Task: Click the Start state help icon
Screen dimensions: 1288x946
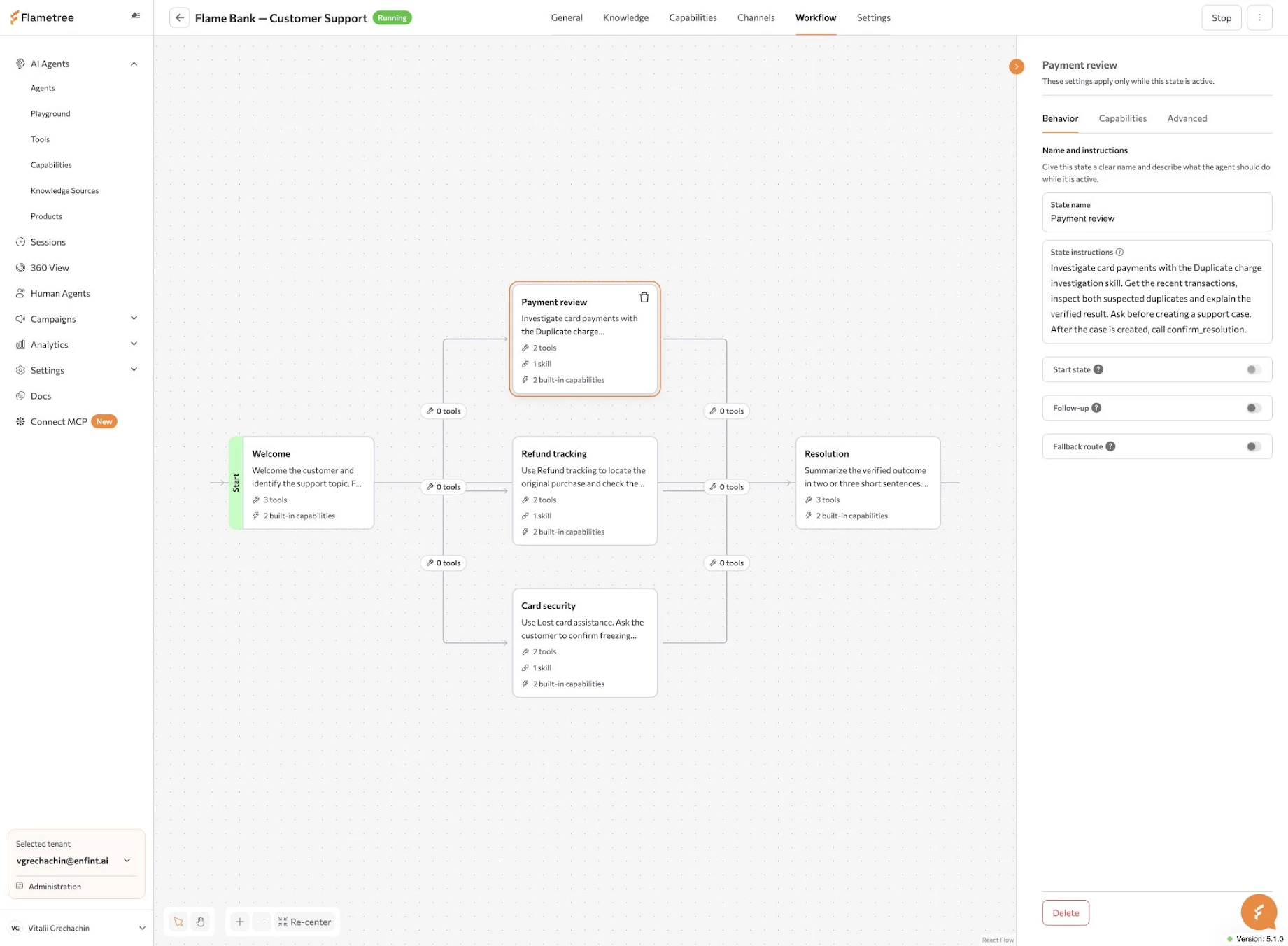Action: coord(1098,369)
